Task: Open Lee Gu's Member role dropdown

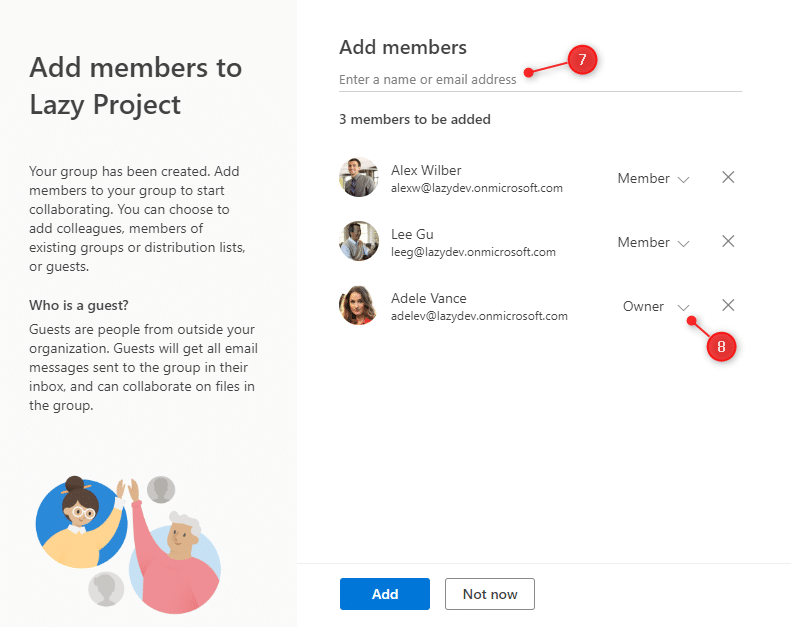Action: tap(653, 243)
